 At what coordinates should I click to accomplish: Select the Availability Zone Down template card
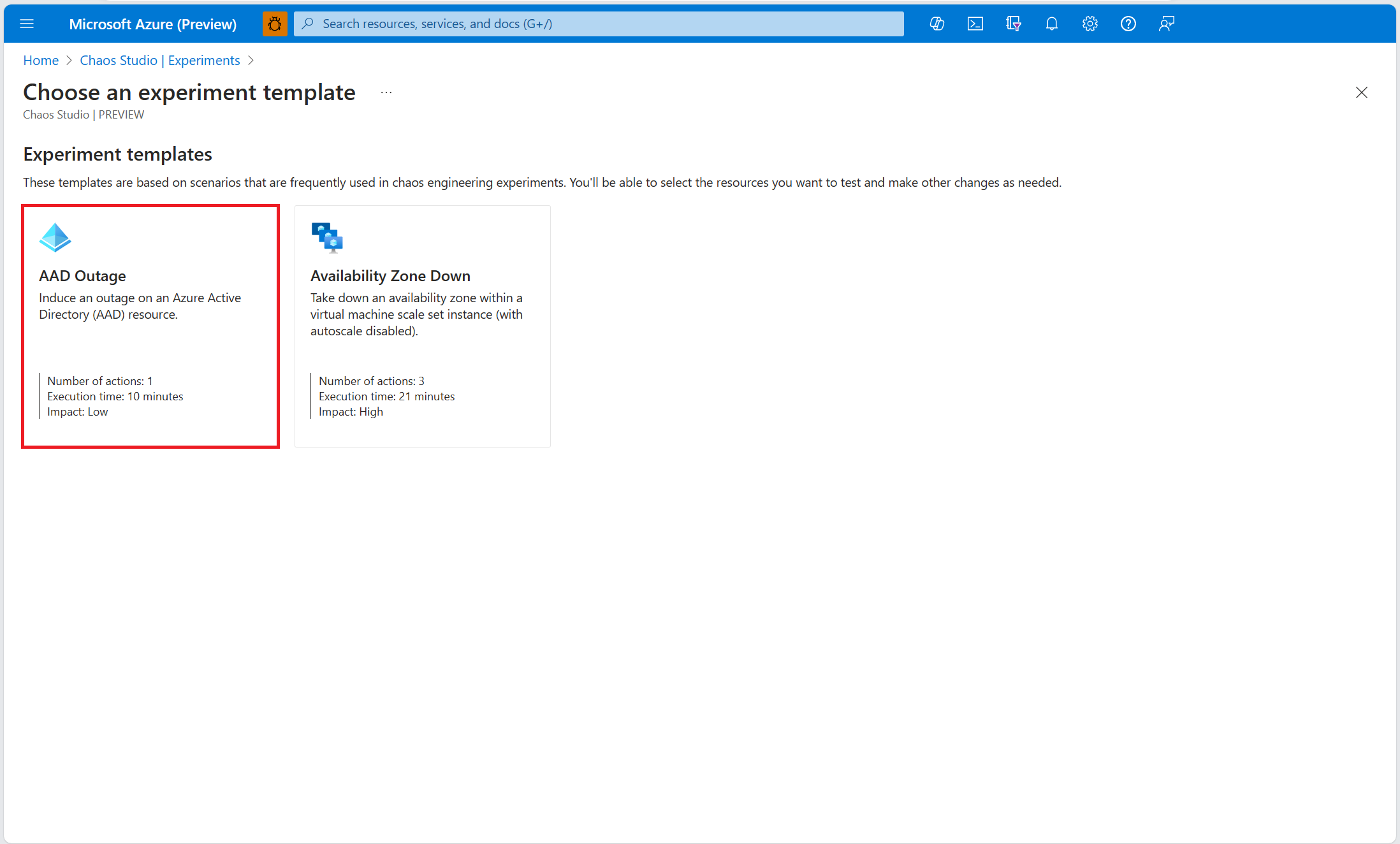[422, 326]
